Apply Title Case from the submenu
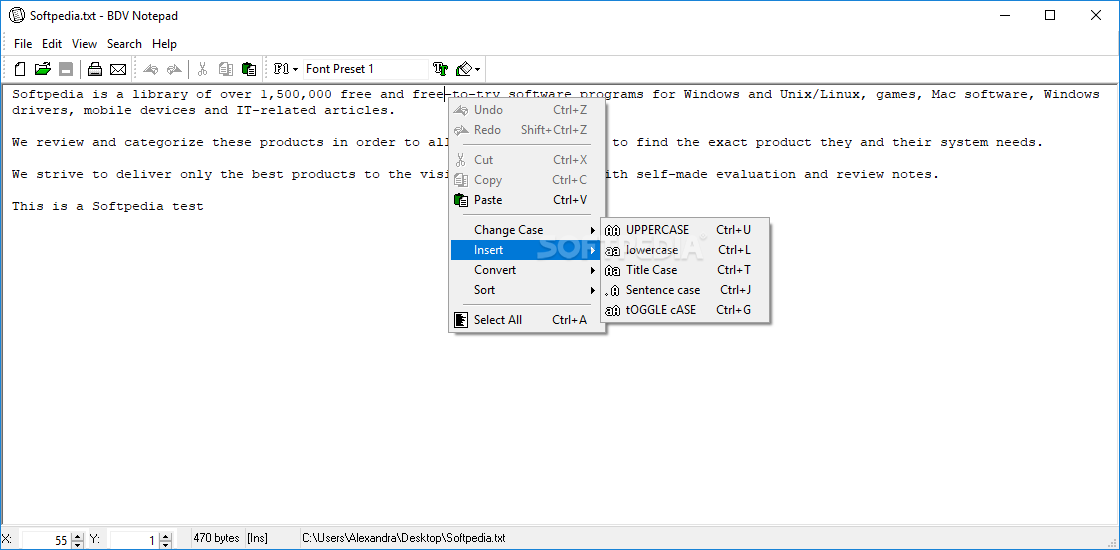This screenshot has height=550, width=1120. [x=685, y=270]
